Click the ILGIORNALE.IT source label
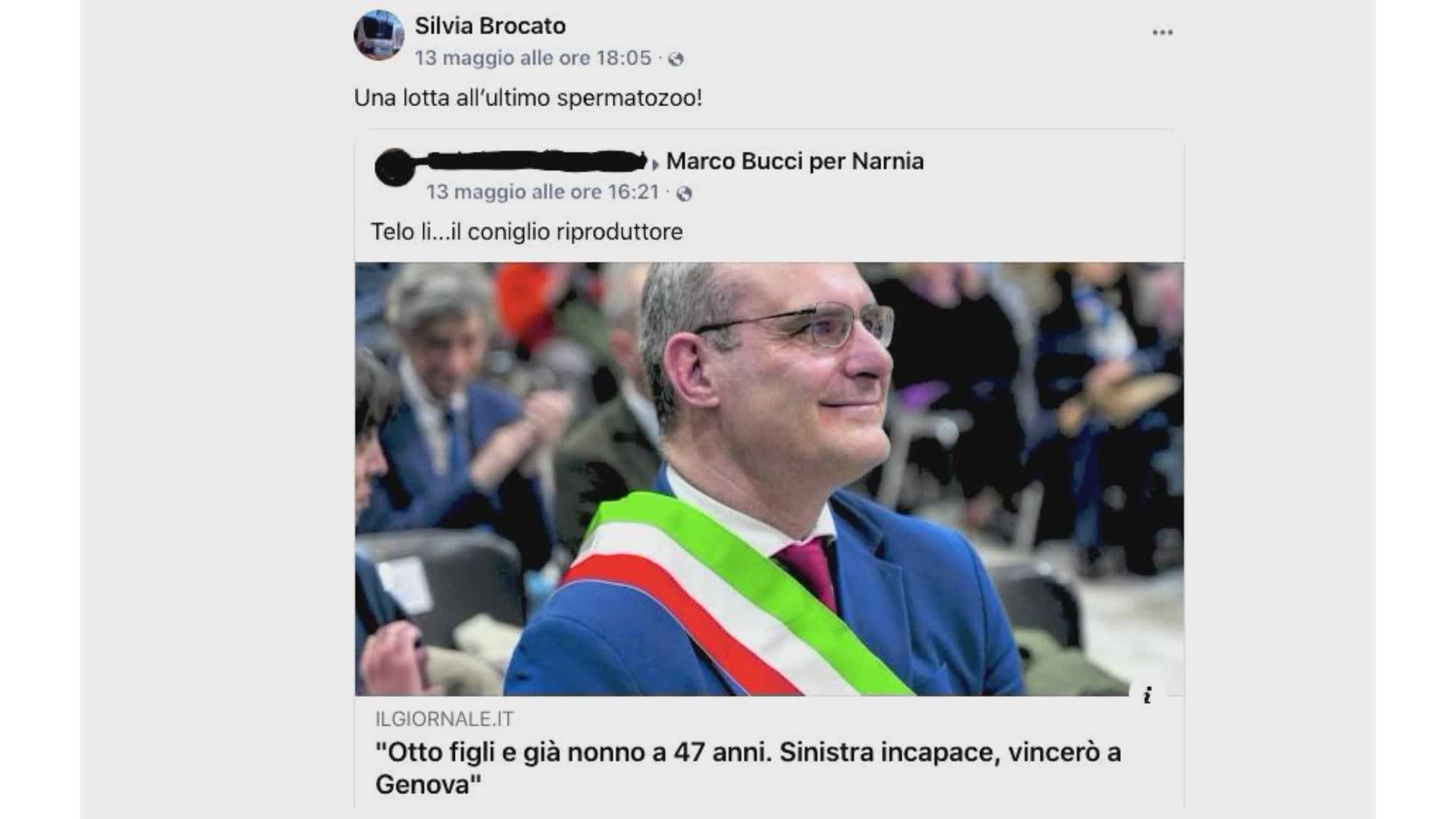 pyautogui.click(x=444, y=719)
